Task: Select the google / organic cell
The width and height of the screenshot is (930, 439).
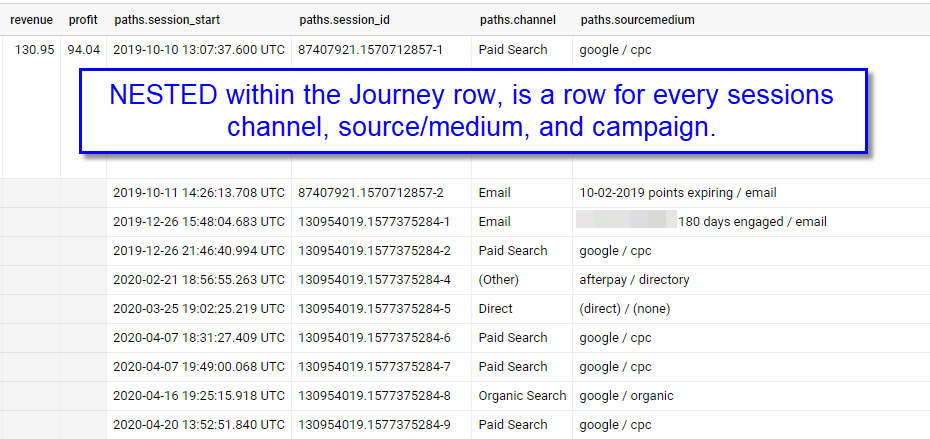Action: pyautogui.click(x=626, y=396)
